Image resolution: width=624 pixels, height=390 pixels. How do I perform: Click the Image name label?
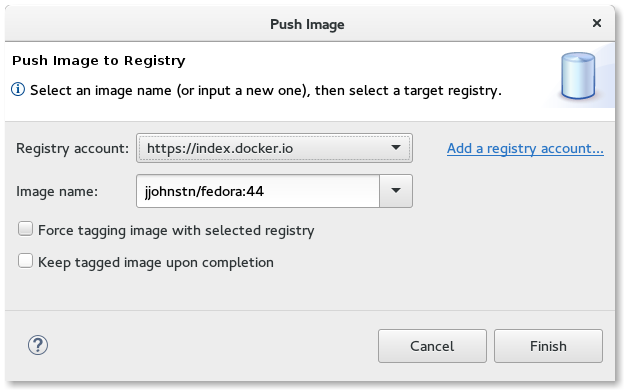pyautogui.click(x=57, y=191)
